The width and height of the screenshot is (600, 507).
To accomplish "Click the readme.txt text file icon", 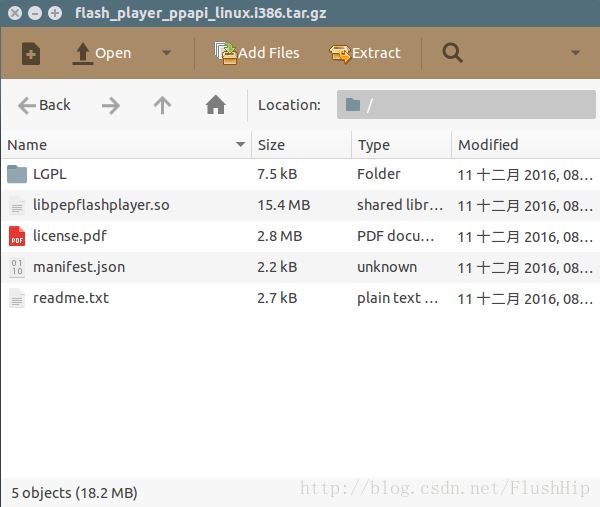I will [x=17, y=298].
